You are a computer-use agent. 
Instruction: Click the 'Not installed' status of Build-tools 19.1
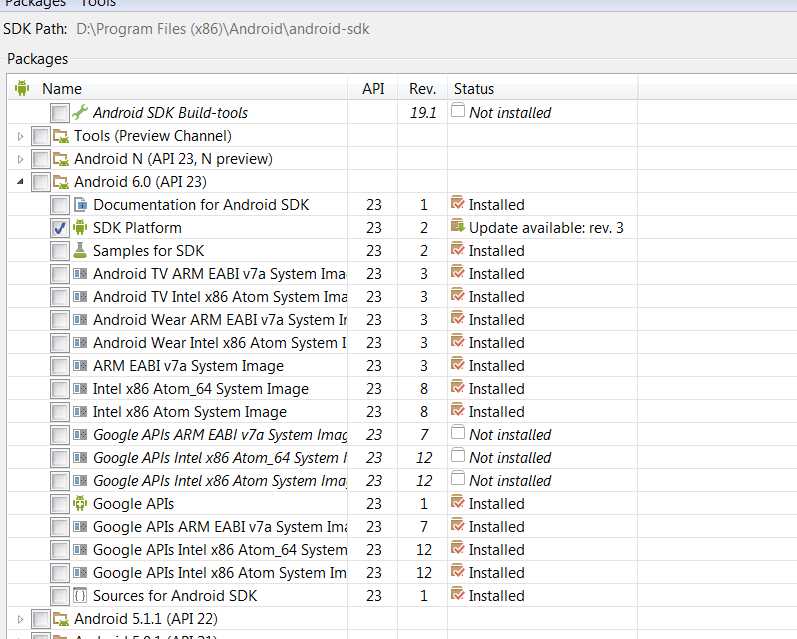click(510, 112)
